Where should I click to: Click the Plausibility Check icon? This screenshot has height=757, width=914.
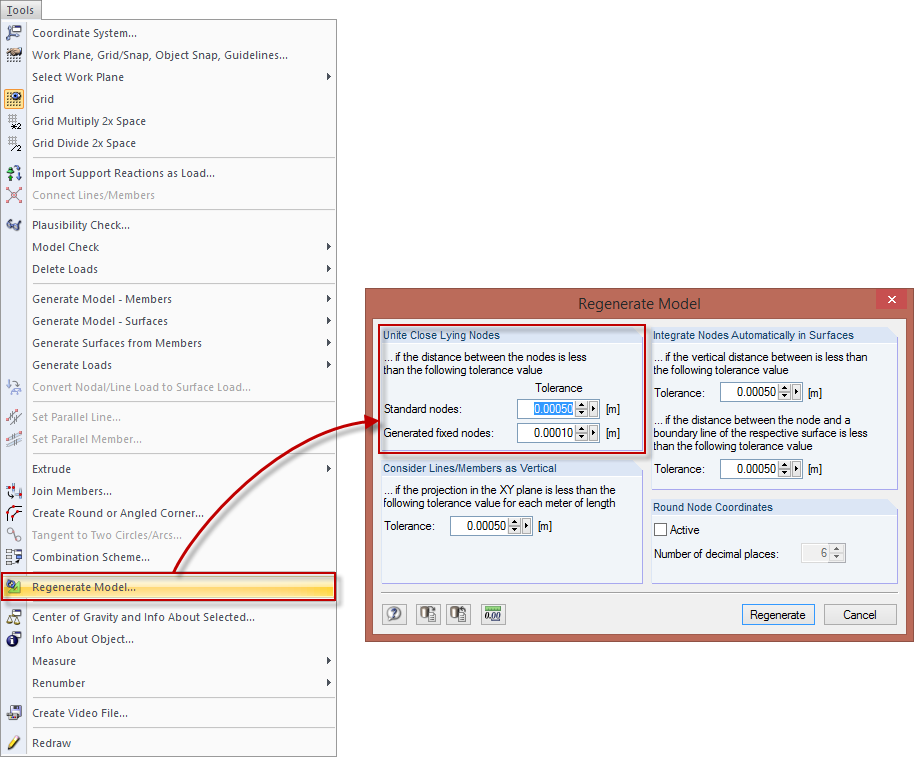click(x=14, y=225)
